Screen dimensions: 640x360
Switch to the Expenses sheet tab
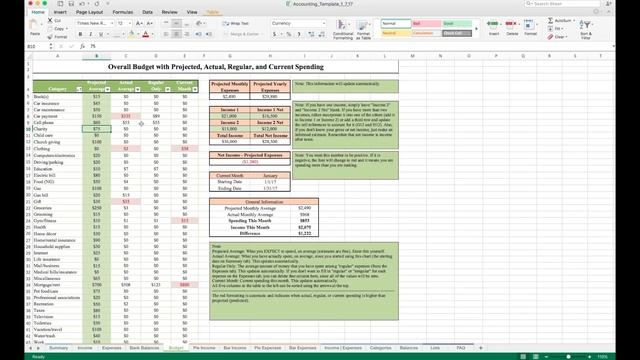click(x=111, y=348)
